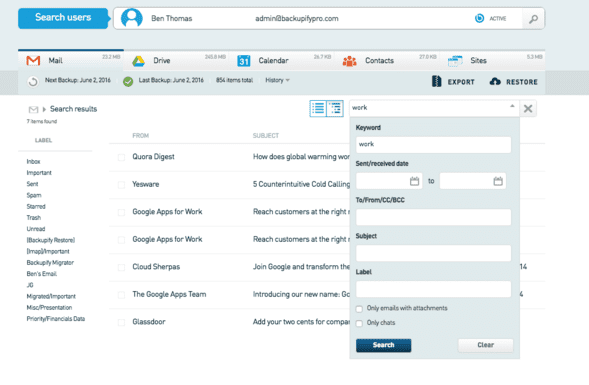Enable Only emails with attachments
This screenshot has width=589, height=385.
click(x=359, y=309)
